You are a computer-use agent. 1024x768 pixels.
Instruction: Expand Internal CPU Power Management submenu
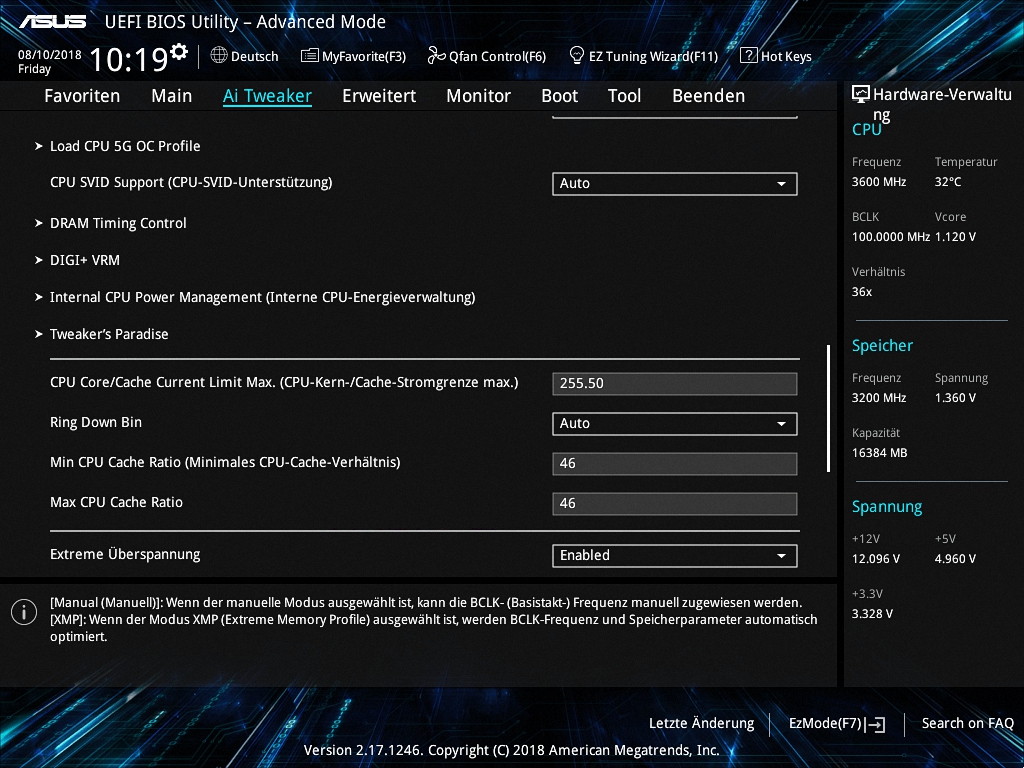(x=262, y=298)
